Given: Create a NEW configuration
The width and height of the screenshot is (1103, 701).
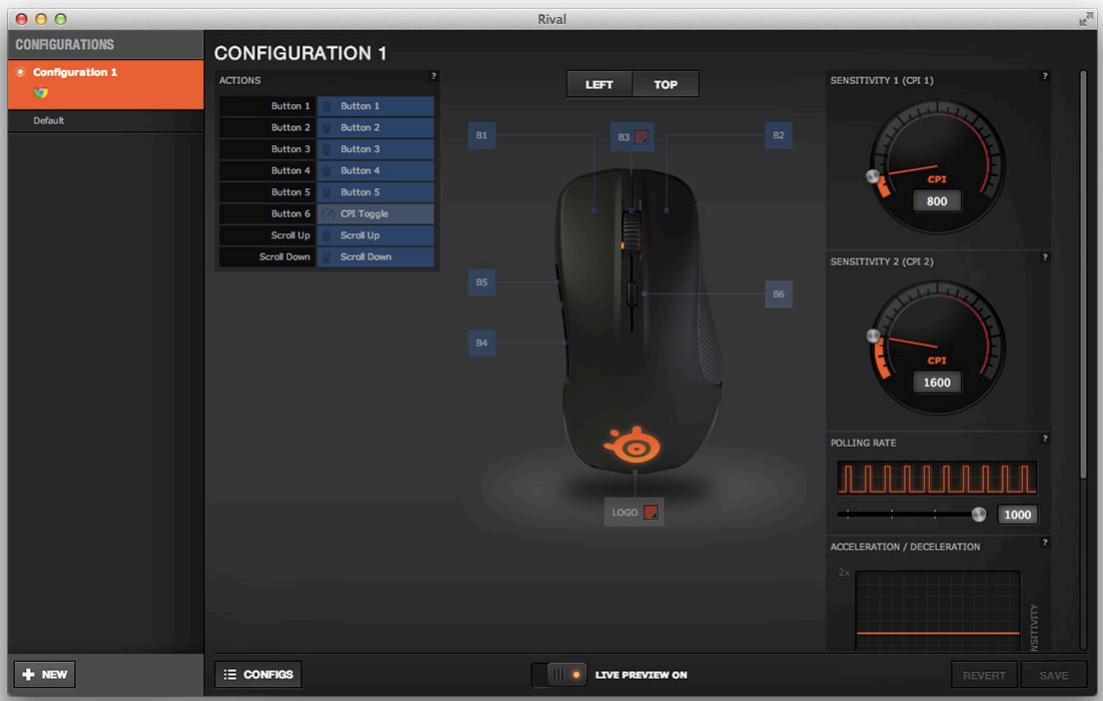Looking at the screenshot, I should pyautogui.click(x=45, y=675).
